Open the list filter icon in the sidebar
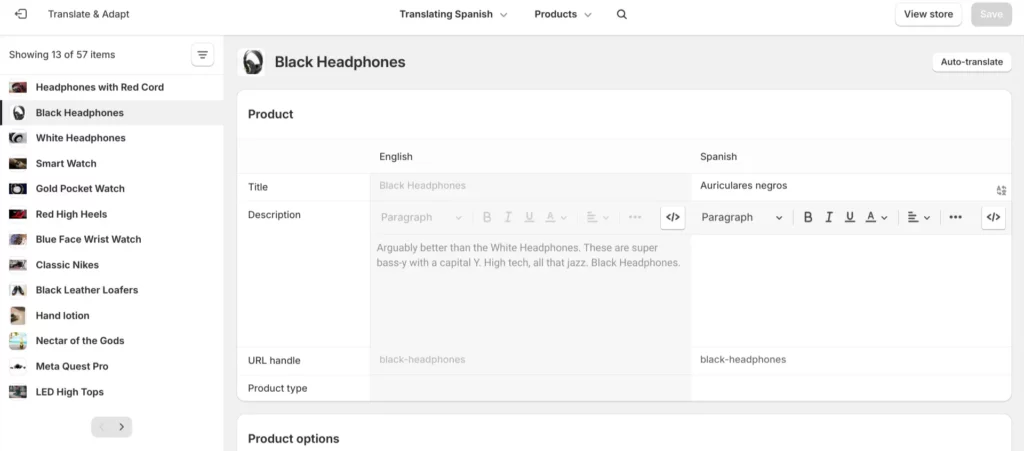Screen dimensions: 1024x451 pos(202,55)
